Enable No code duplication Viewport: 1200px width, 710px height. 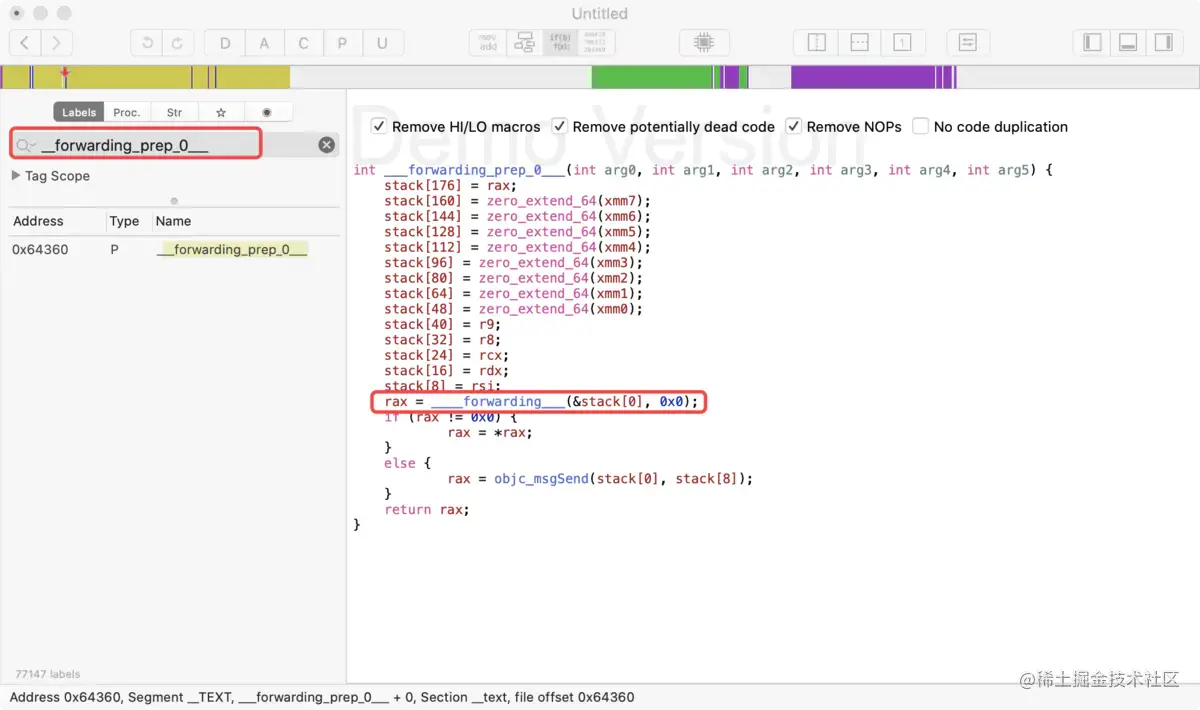tap(920, 126)
